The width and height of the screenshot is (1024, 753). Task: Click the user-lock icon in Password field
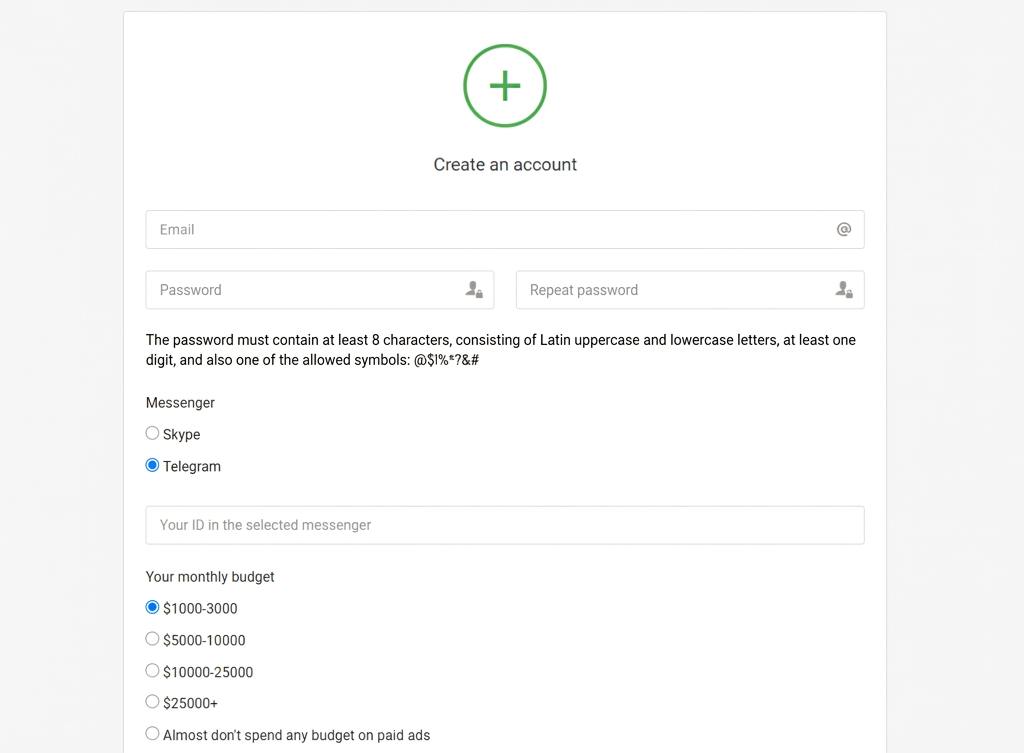click(x=474, y=289)
